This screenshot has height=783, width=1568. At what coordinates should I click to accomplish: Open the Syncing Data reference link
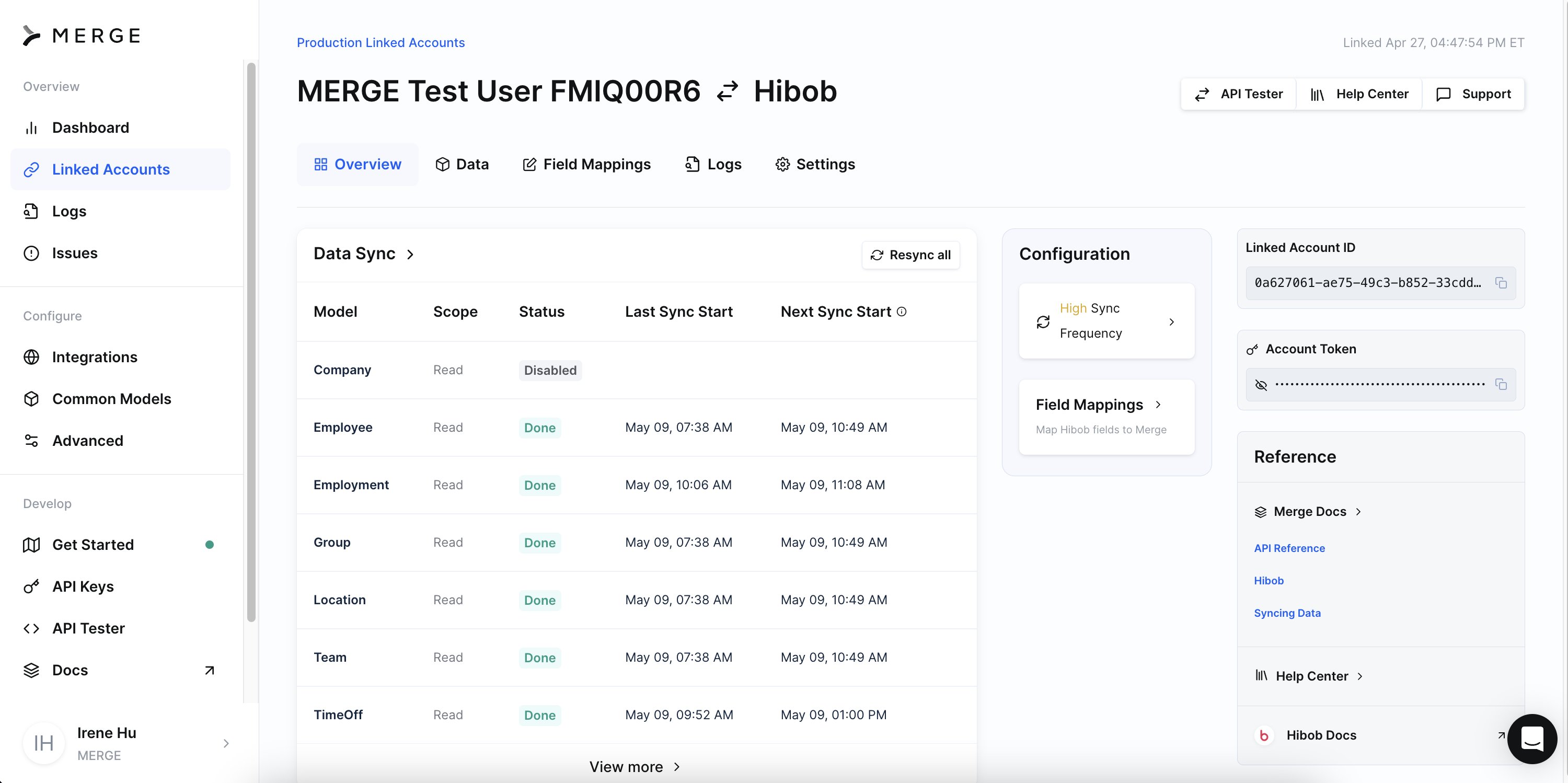(1287, 613)
